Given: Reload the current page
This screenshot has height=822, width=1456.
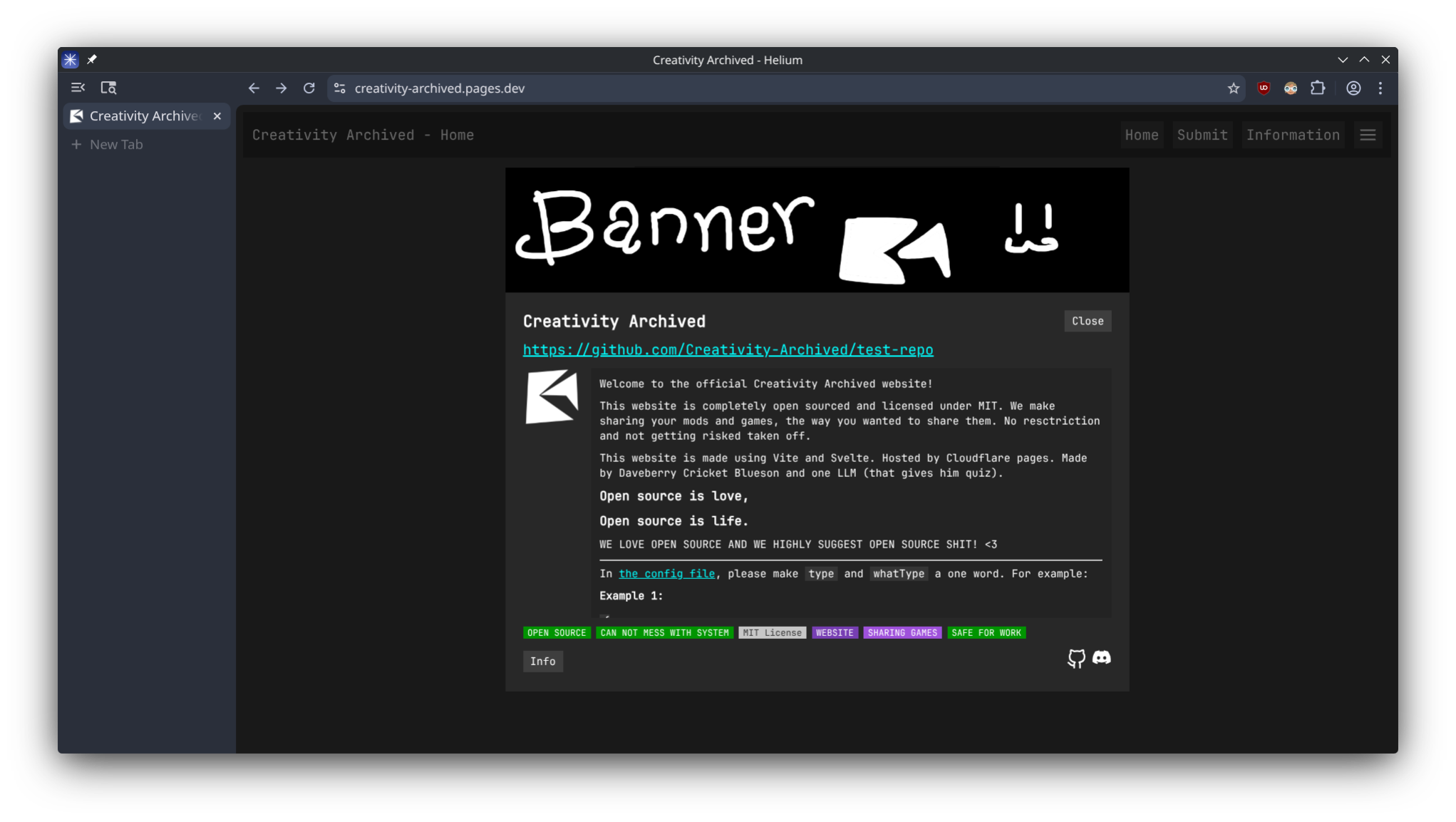Looking at the screenshot, I should (x=309, y=88).
